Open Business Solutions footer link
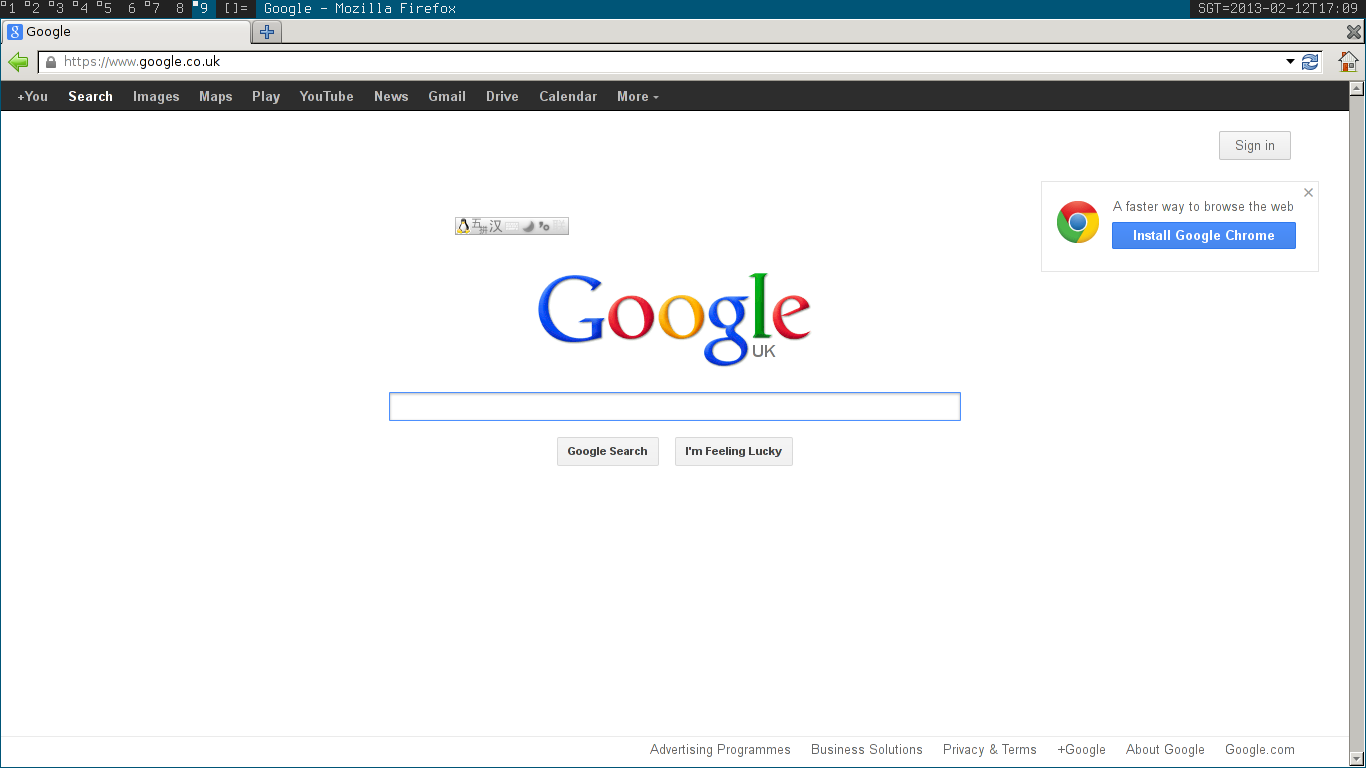Viewport: 1366px width, 768px height. 867,750
